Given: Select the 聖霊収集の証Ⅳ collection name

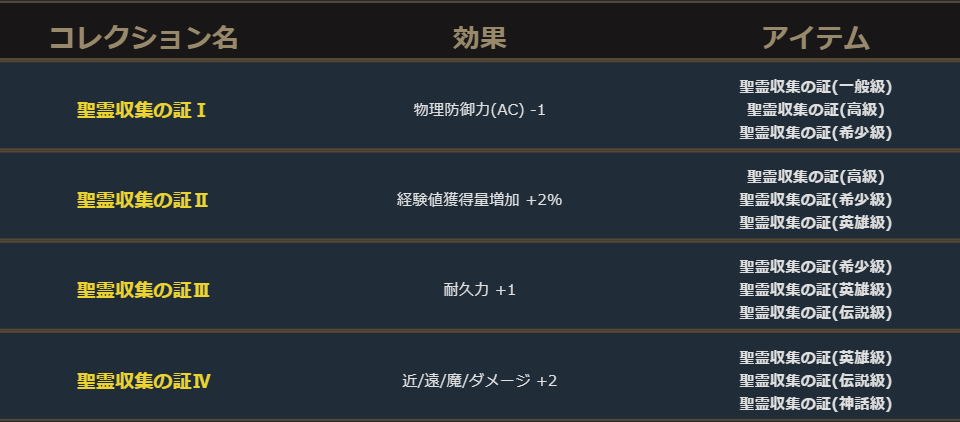Looking at the screenshot, I should [142, 381].
